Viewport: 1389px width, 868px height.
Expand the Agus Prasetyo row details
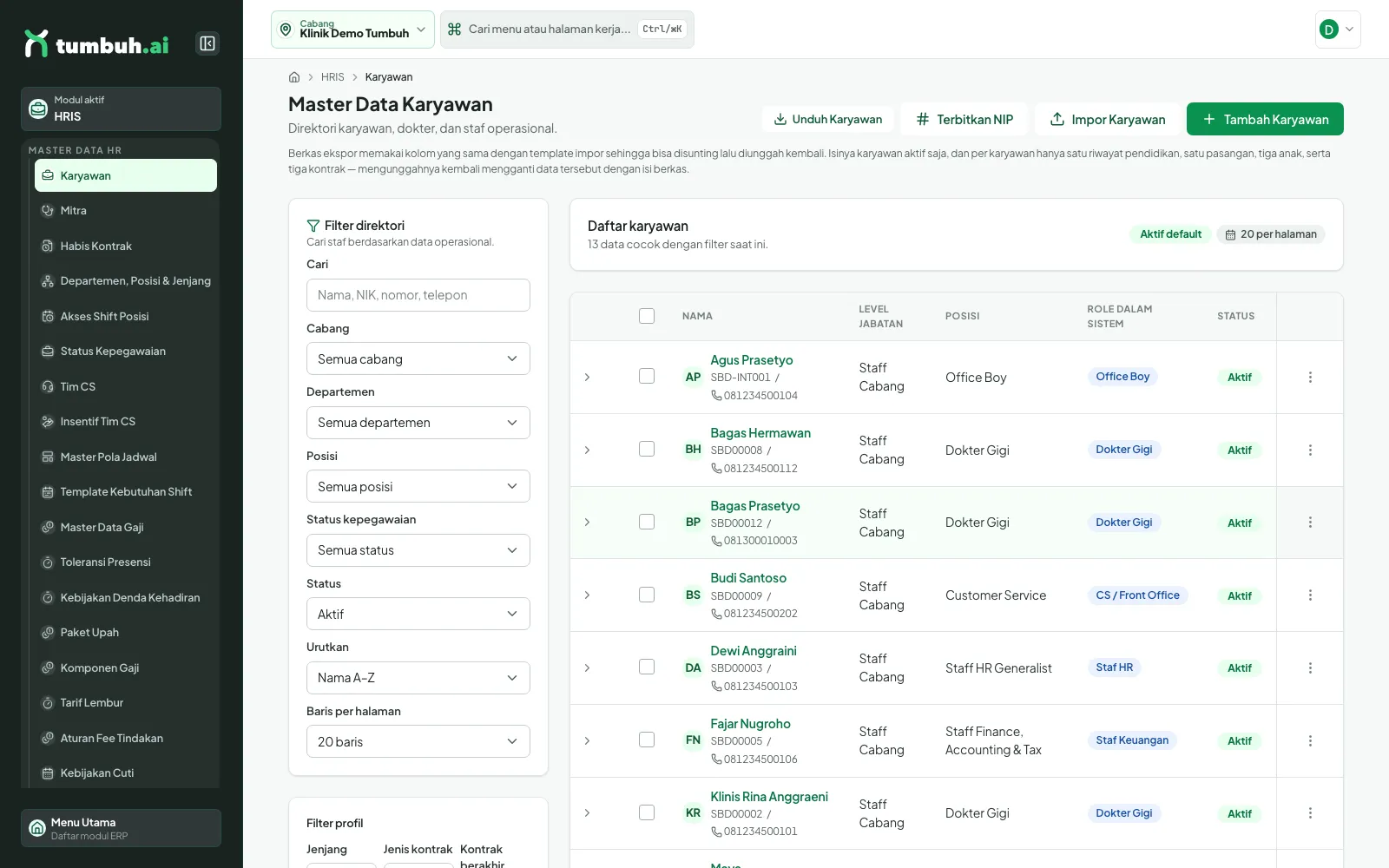587,378
